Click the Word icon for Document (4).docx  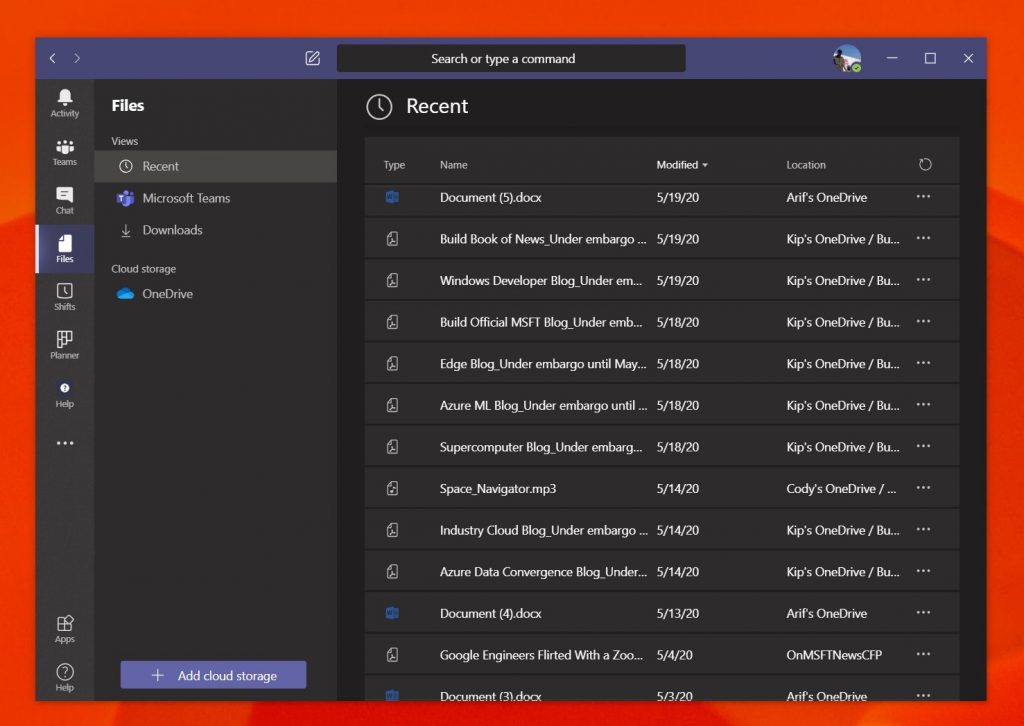pos(392,613)
